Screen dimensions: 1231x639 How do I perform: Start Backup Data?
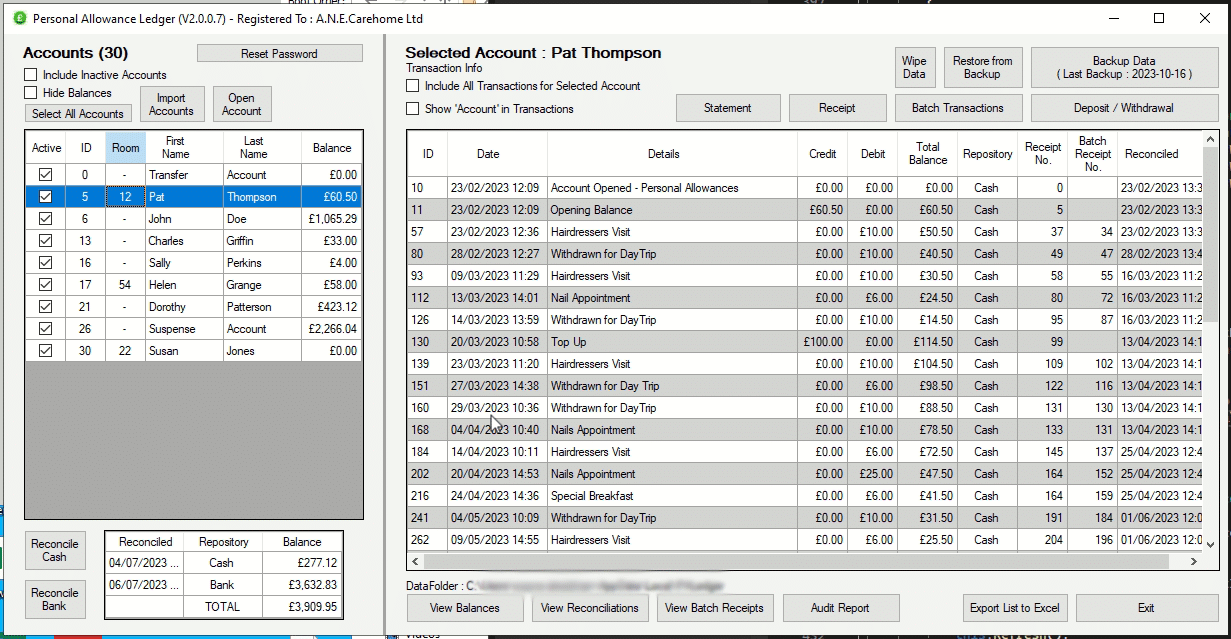(x=1124, y=68)
